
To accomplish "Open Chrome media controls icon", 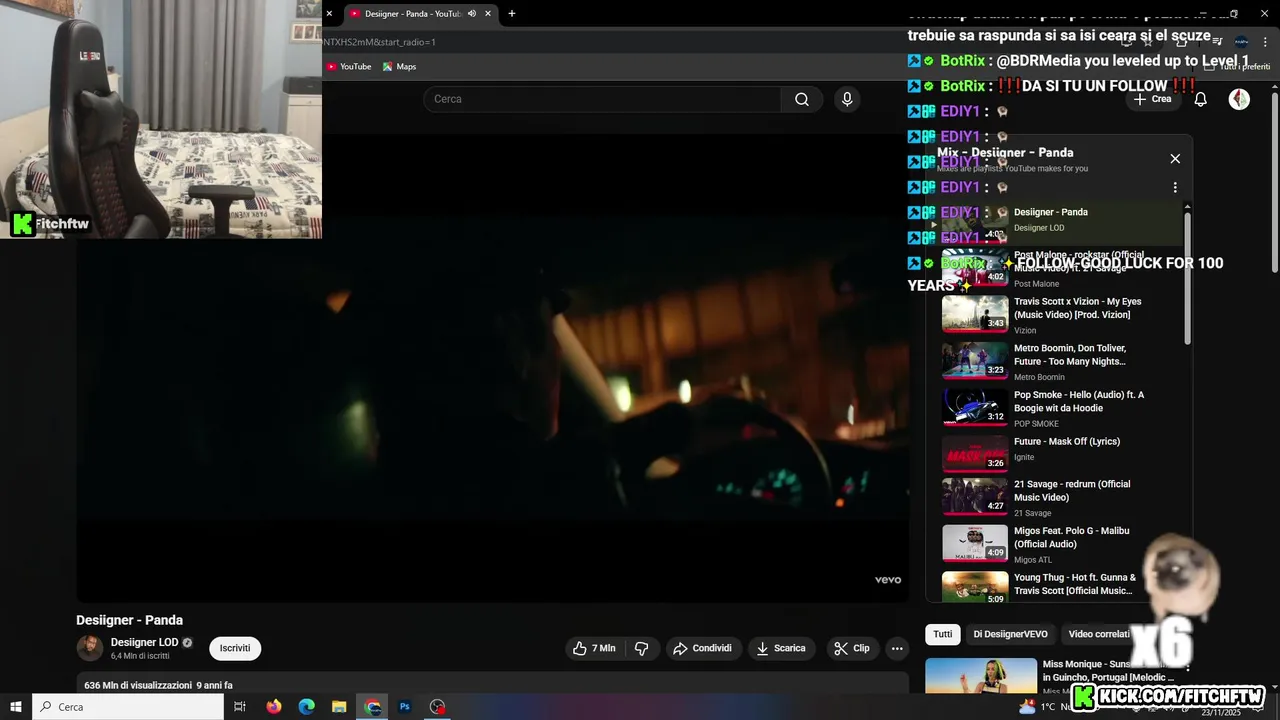I will coord(1217,42).
